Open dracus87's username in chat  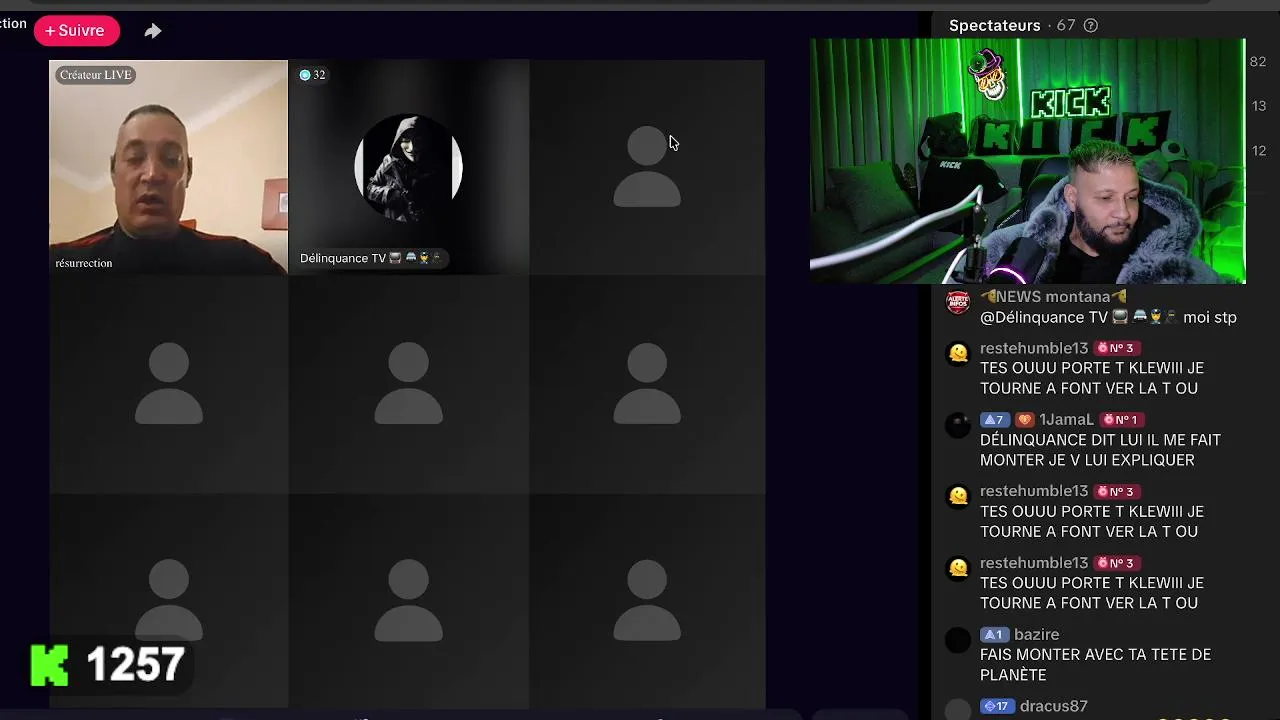click(x=1054, y=706)
